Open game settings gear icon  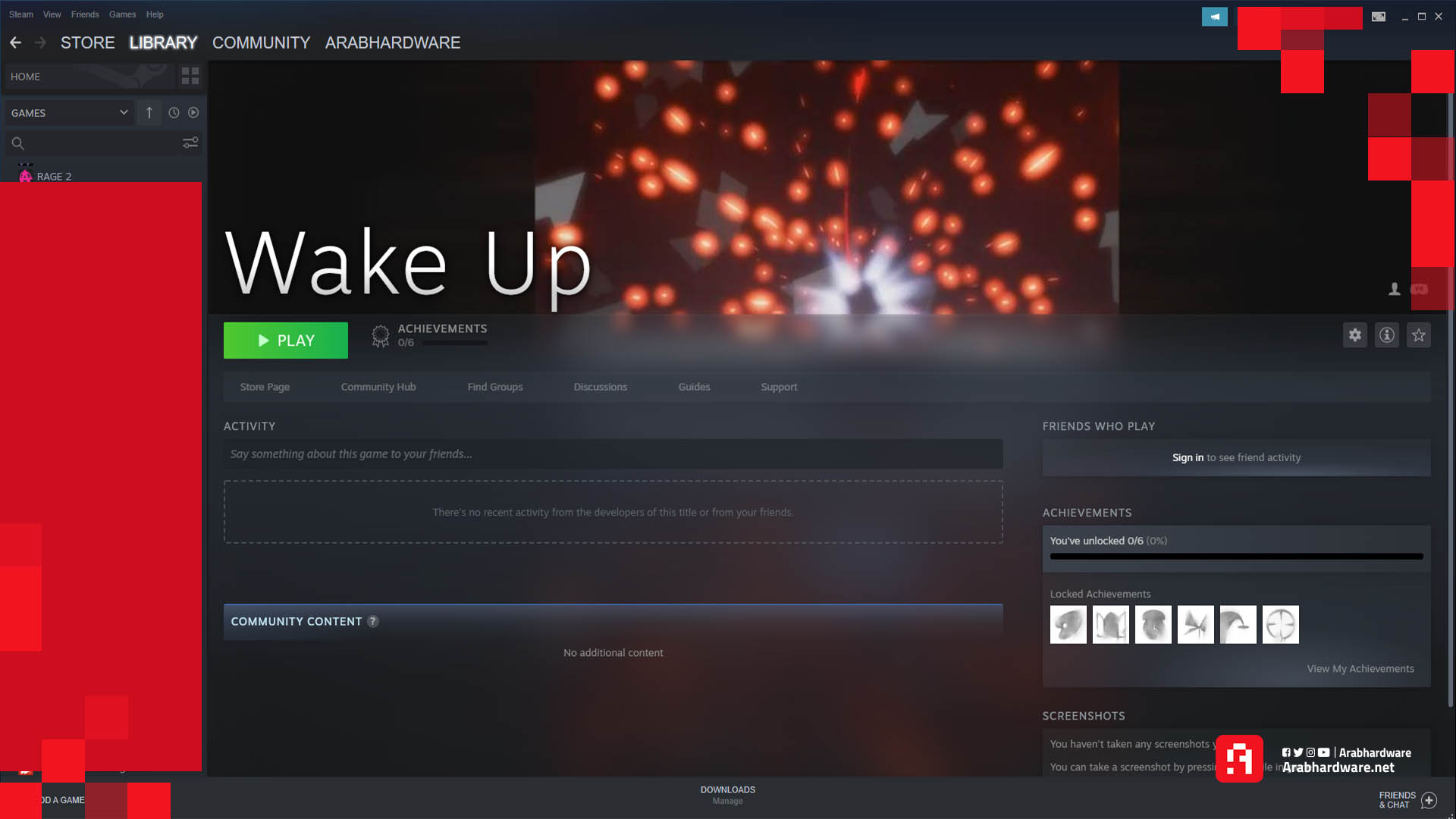click(1354, 335)
